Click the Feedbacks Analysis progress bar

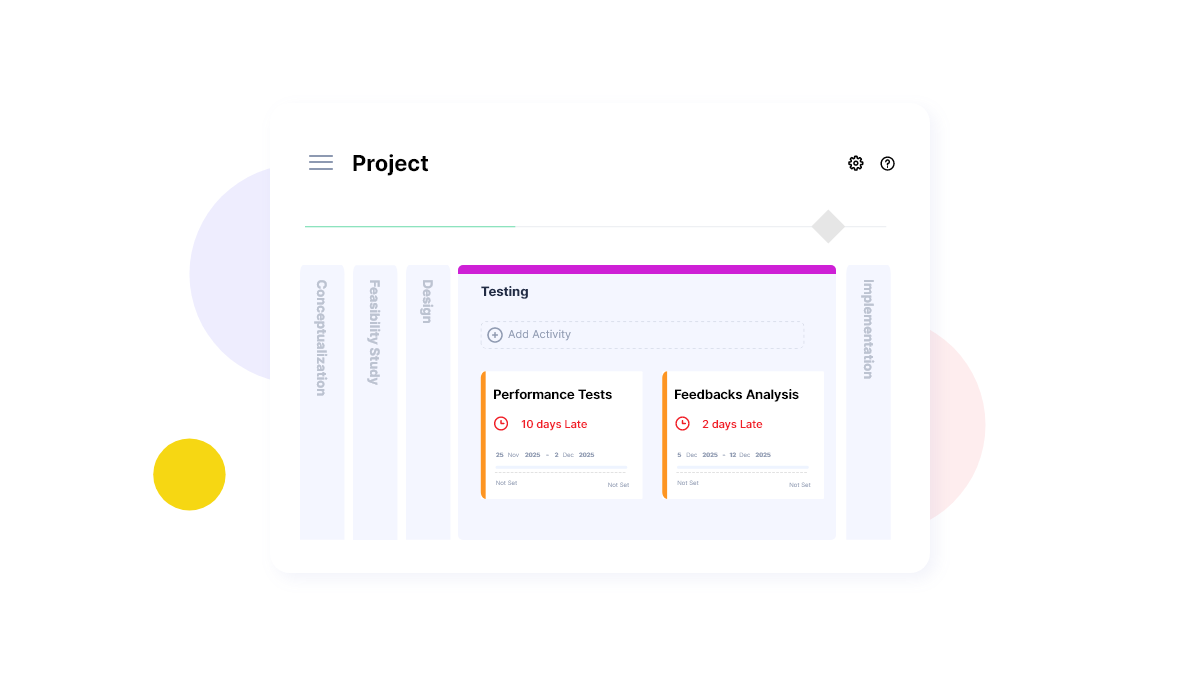pyautogui.click(x=742, y=467)
